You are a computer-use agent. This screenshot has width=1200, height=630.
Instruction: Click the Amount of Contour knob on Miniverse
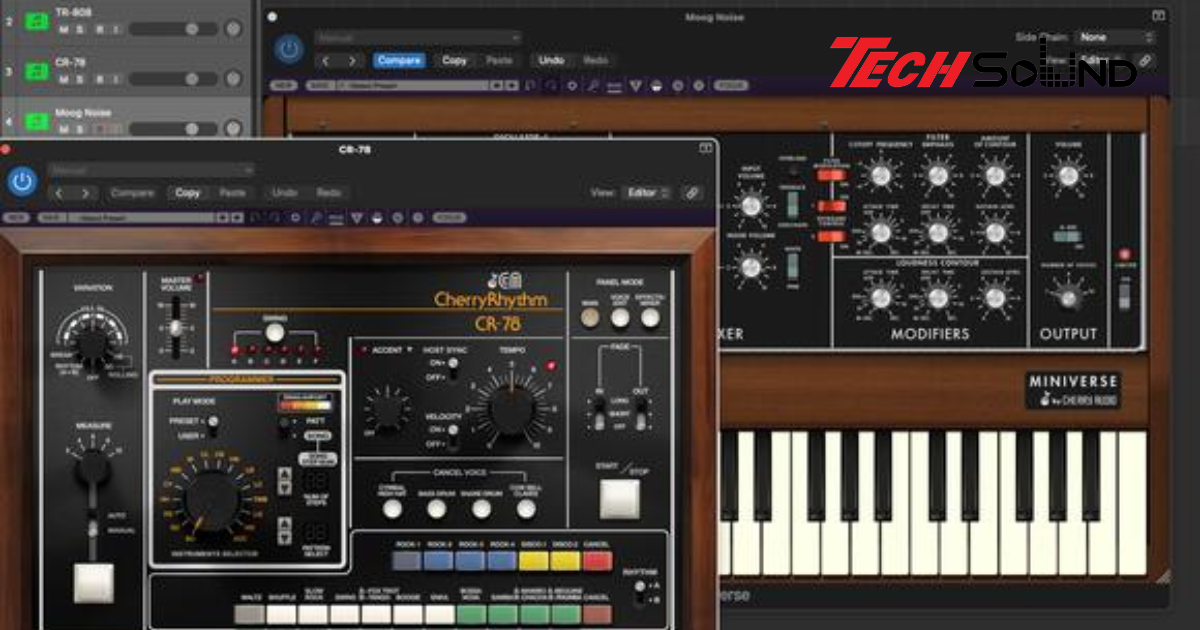click(994, 176)
